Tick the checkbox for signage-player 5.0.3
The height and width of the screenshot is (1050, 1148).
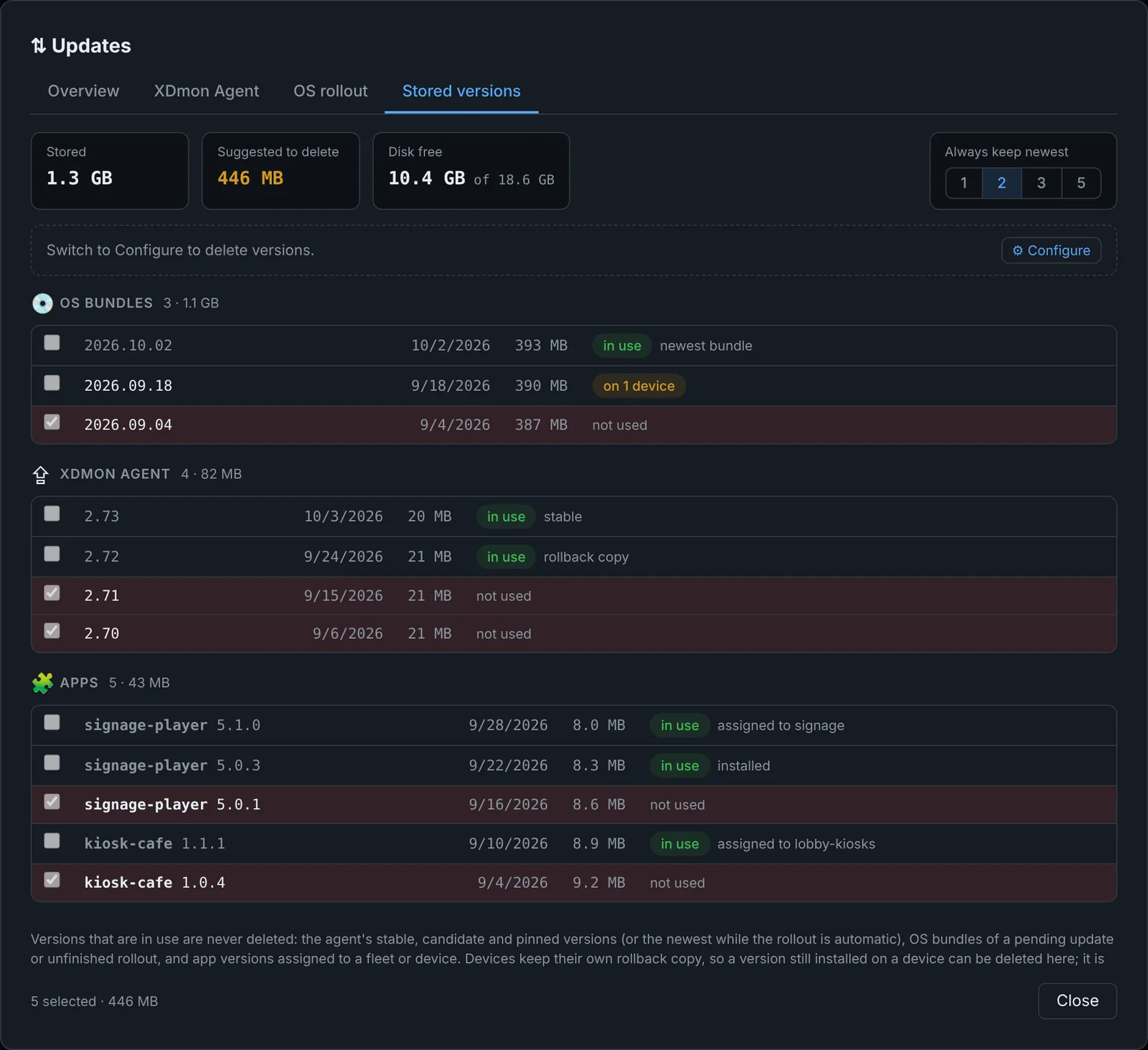point(52,762)
